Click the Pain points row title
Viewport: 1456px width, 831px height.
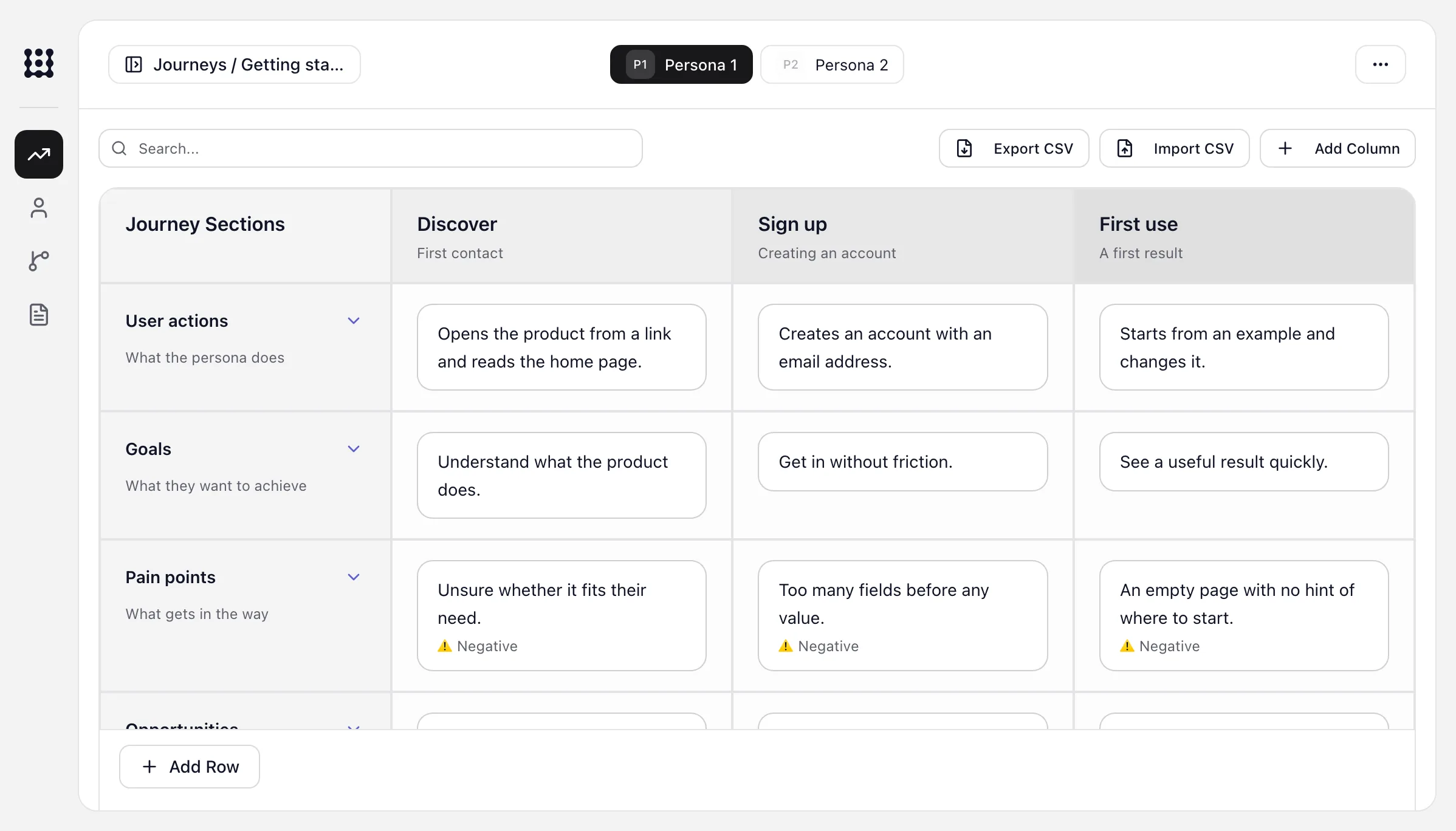tap(171, 577)
